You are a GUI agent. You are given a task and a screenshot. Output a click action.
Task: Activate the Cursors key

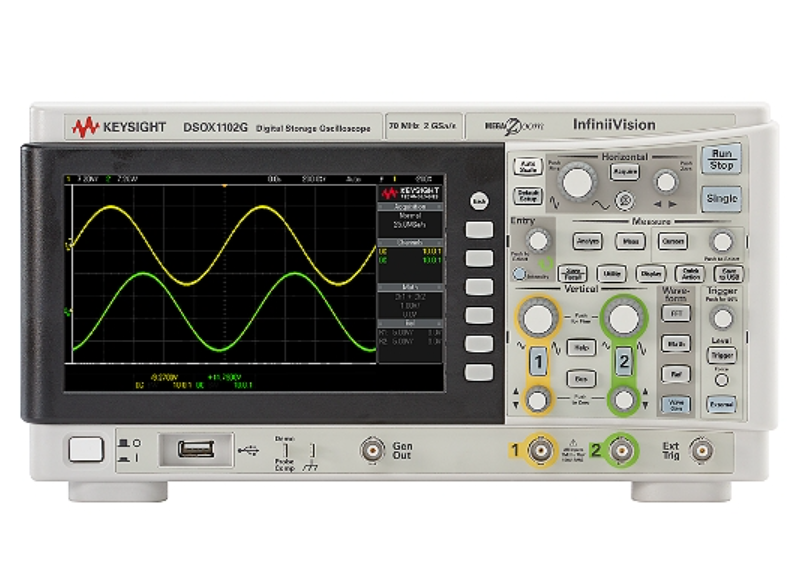coord(673,241)
